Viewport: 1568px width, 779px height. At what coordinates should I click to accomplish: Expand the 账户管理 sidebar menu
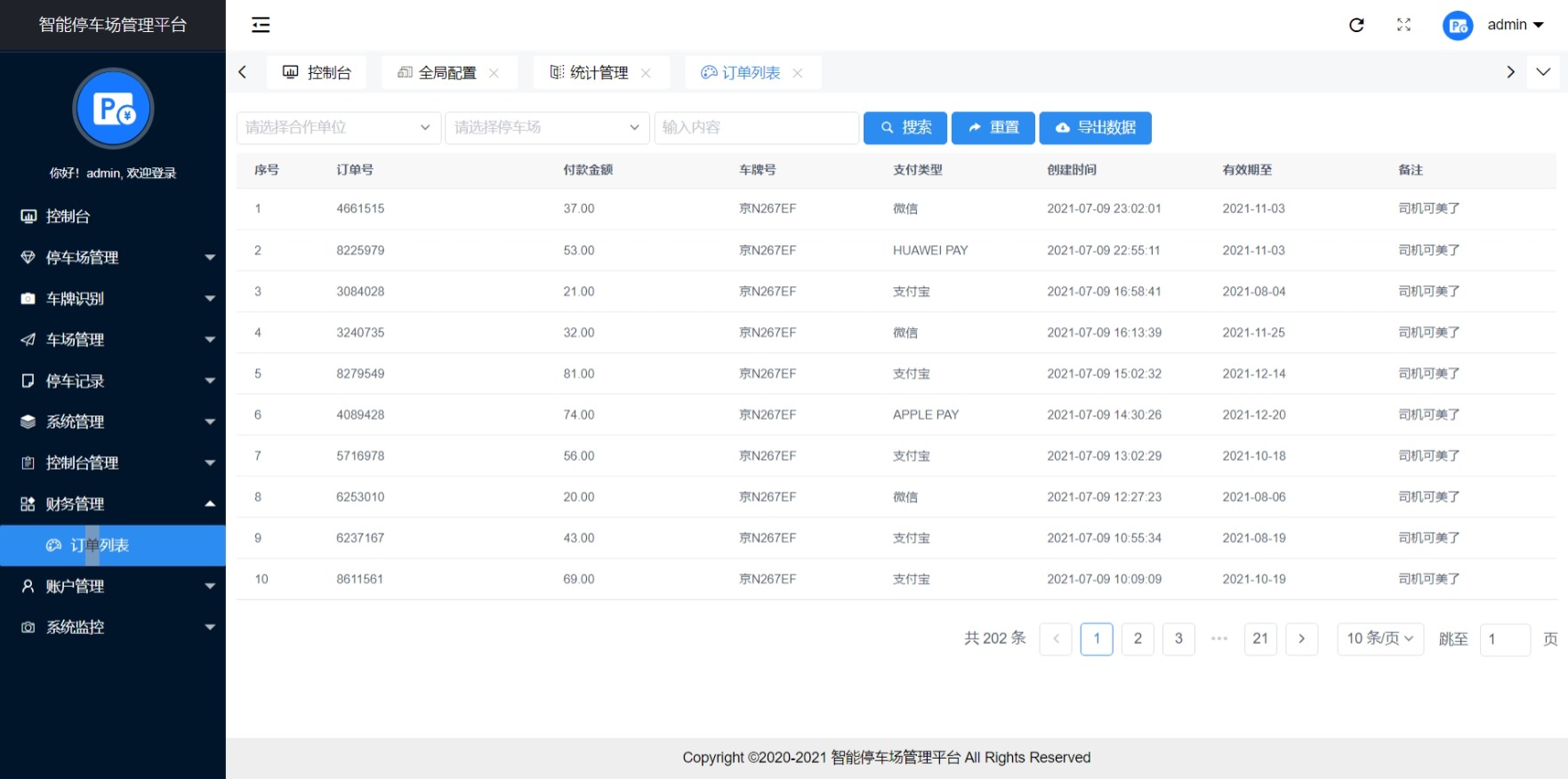click(113, 586)
